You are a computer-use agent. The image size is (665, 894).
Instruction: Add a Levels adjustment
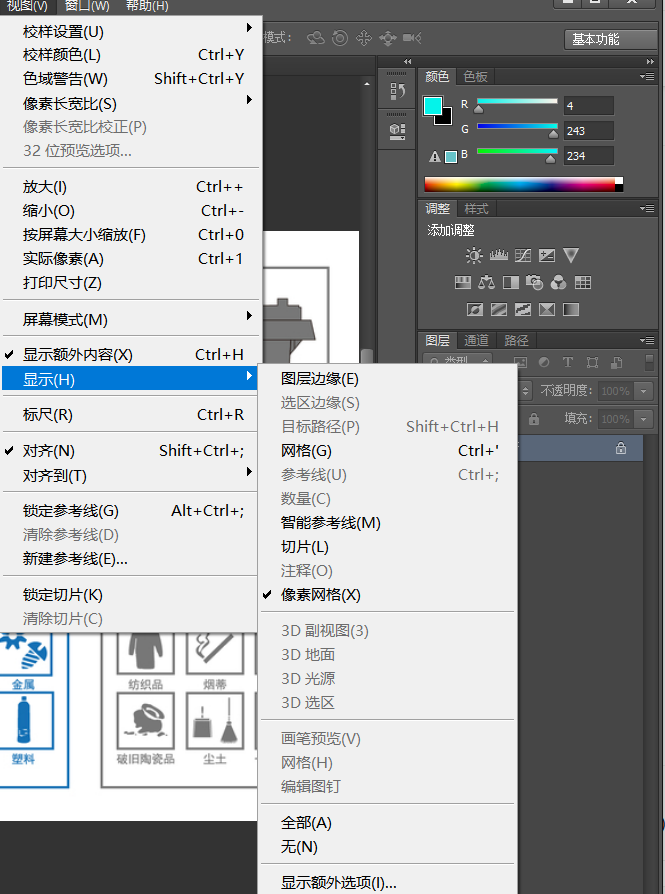pos(498,255)
